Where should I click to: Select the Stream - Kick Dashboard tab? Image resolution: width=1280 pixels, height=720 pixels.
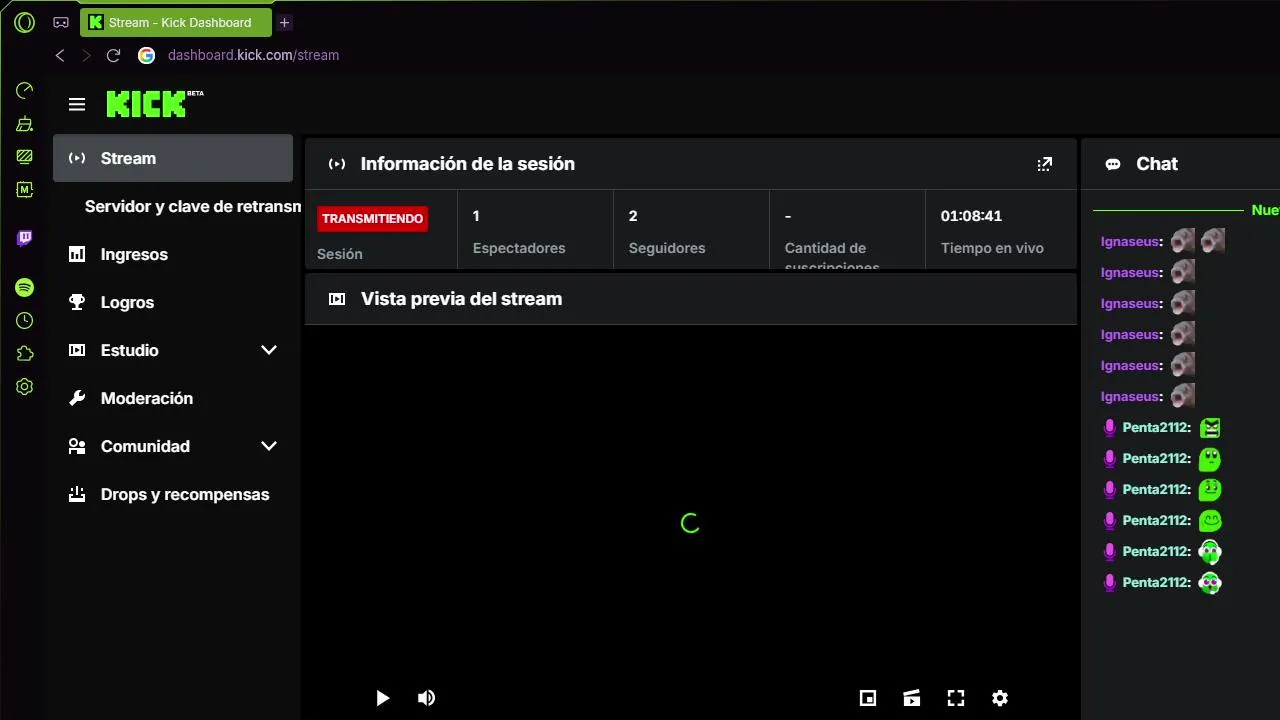tap(176, 22)
